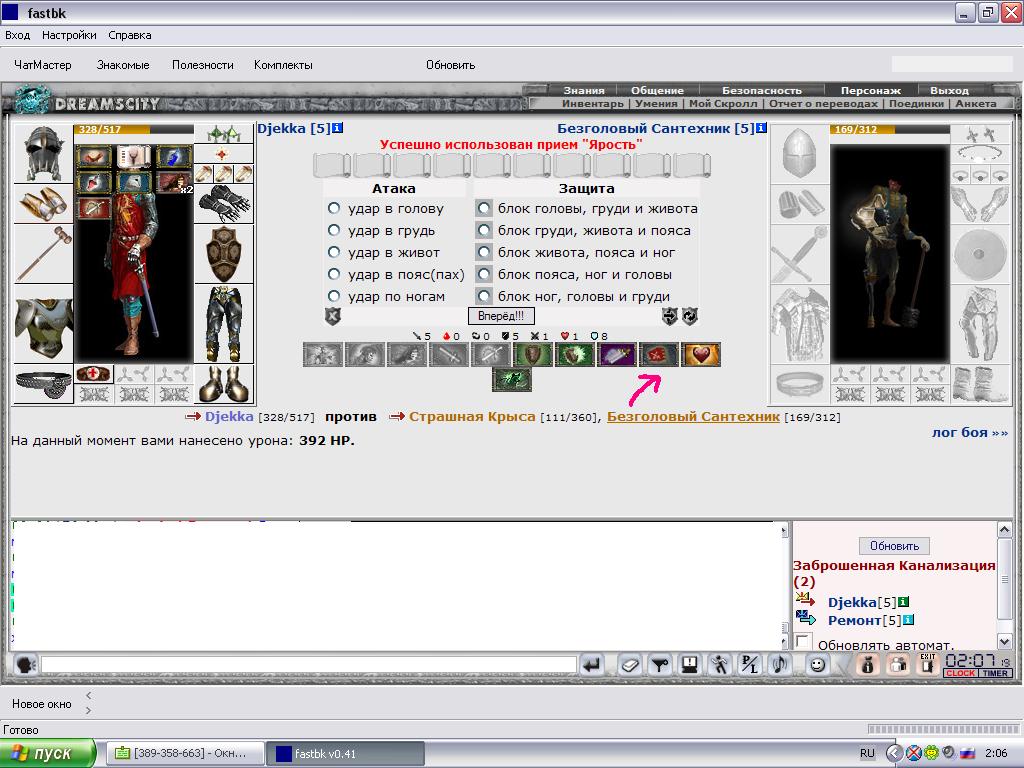Click the bronze shield equipment slot

click(x=224, y=254)
